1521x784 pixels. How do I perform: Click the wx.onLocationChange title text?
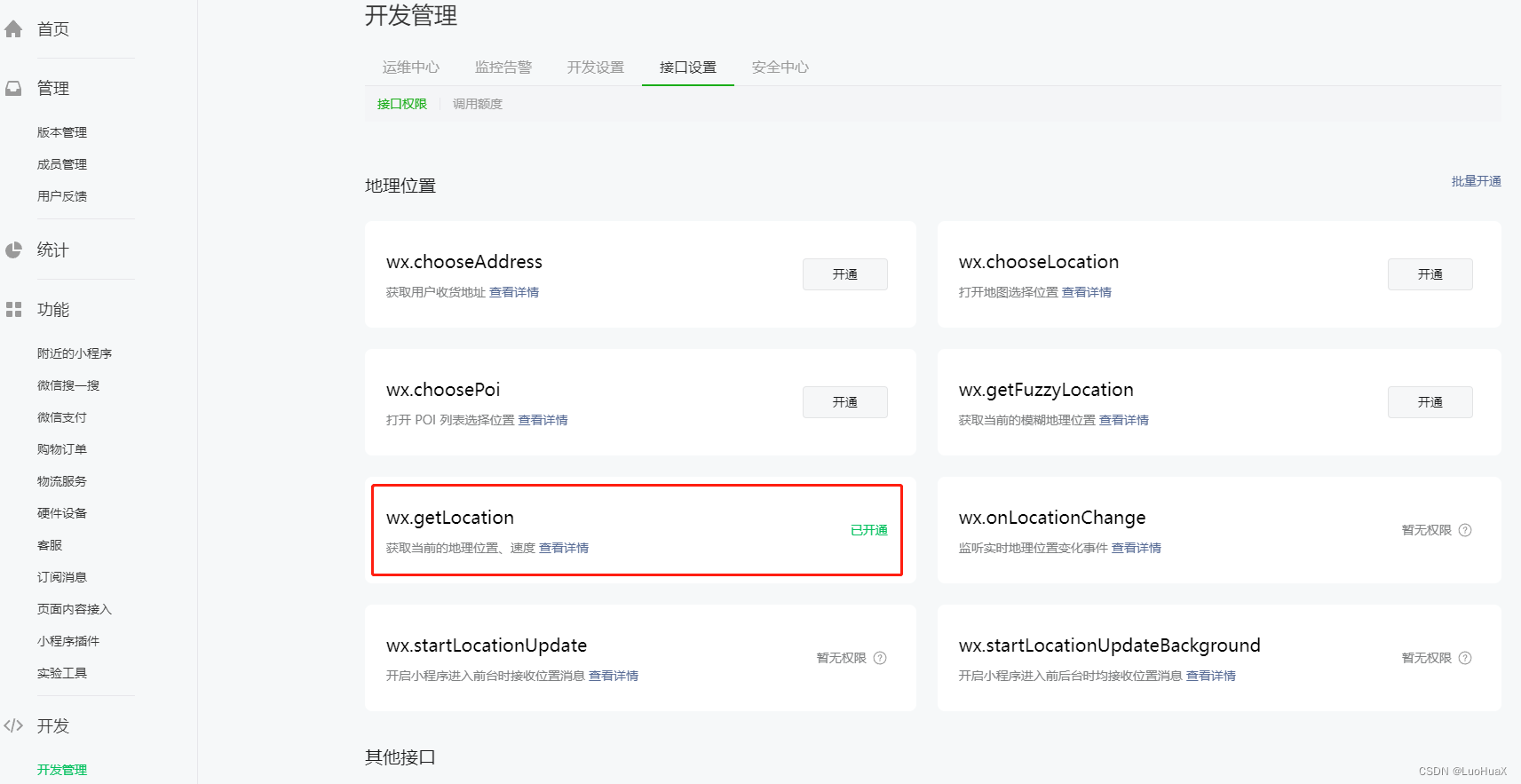coord(1052,518)
